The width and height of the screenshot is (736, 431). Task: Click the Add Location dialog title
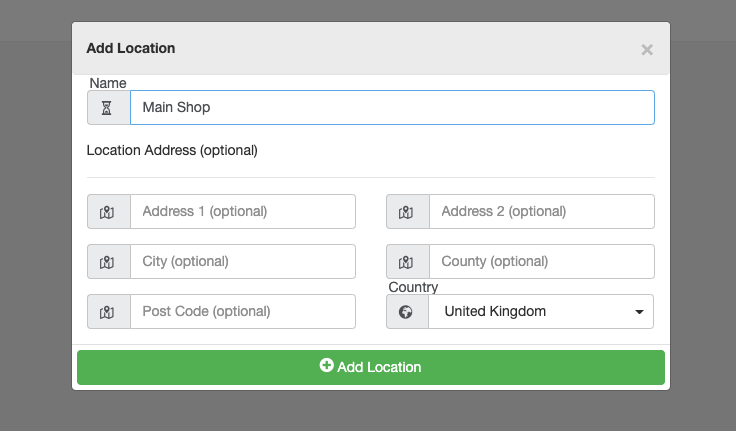130,48
